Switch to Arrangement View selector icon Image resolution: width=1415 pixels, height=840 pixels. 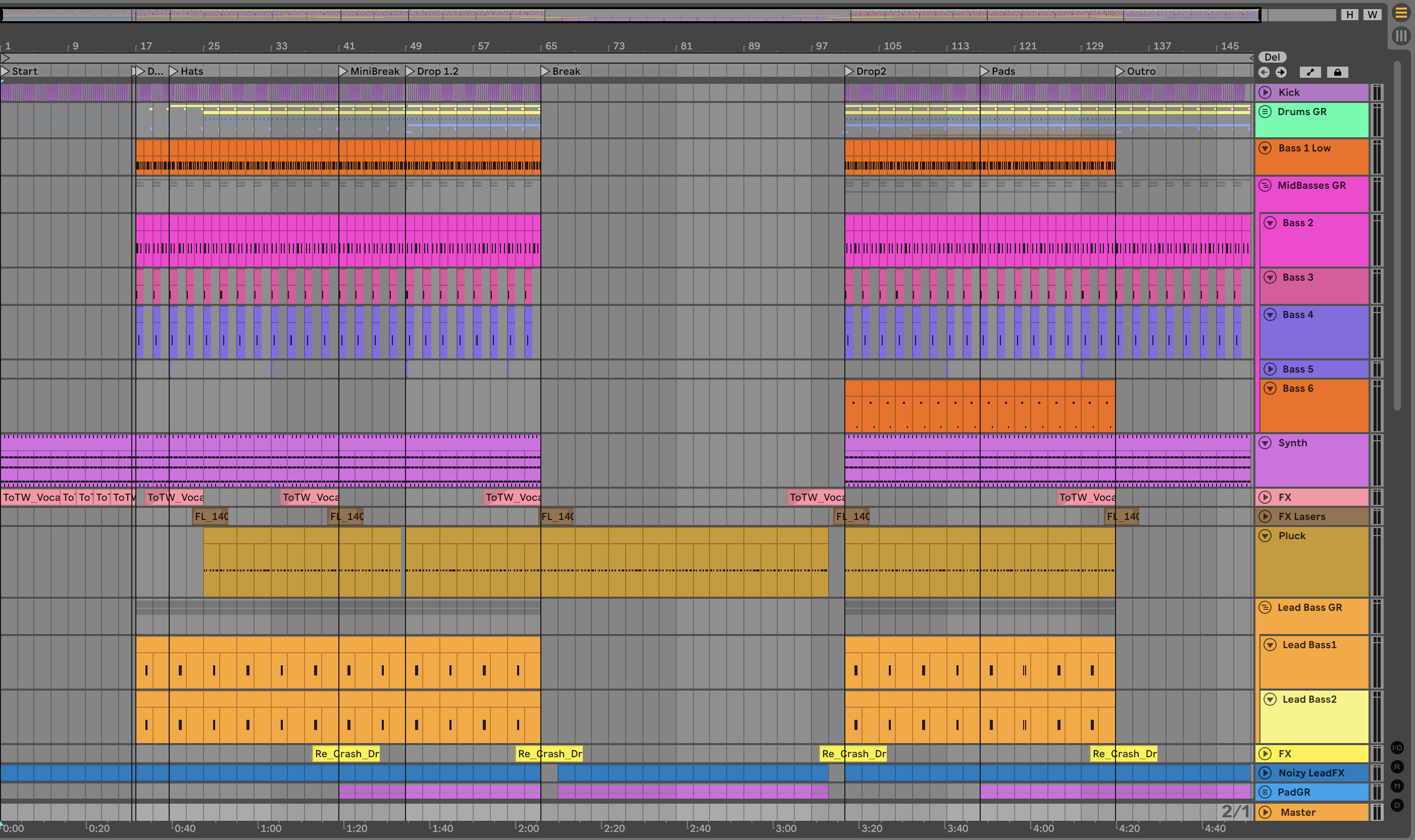point(1401,13)
